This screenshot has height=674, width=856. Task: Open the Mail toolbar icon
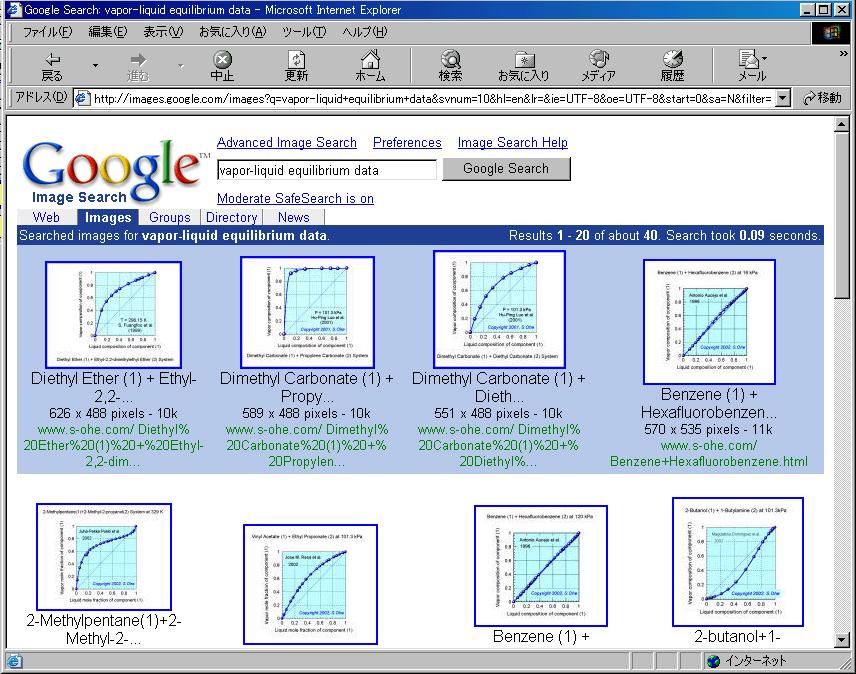point(750,61)
